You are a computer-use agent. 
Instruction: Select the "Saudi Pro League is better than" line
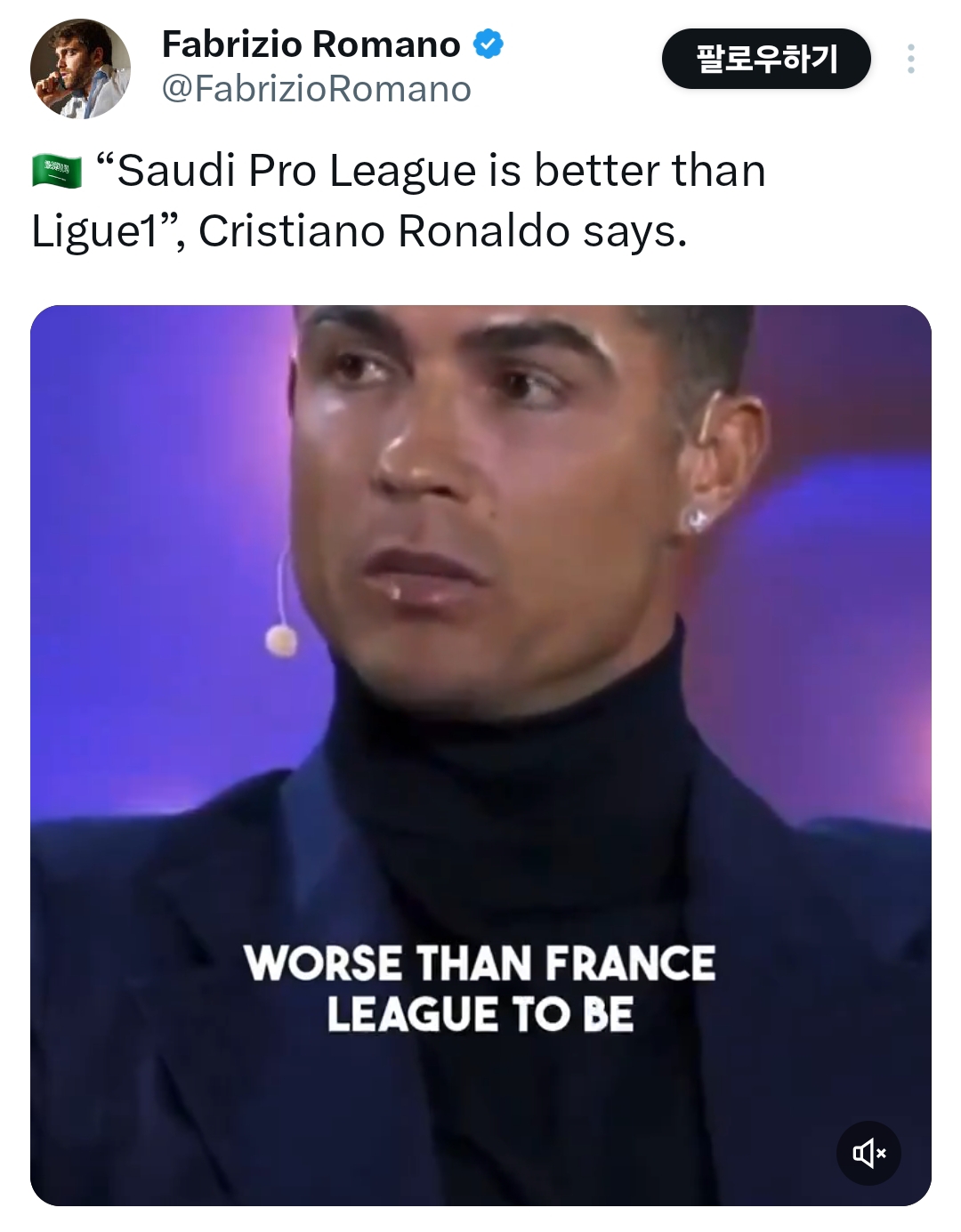431,171
